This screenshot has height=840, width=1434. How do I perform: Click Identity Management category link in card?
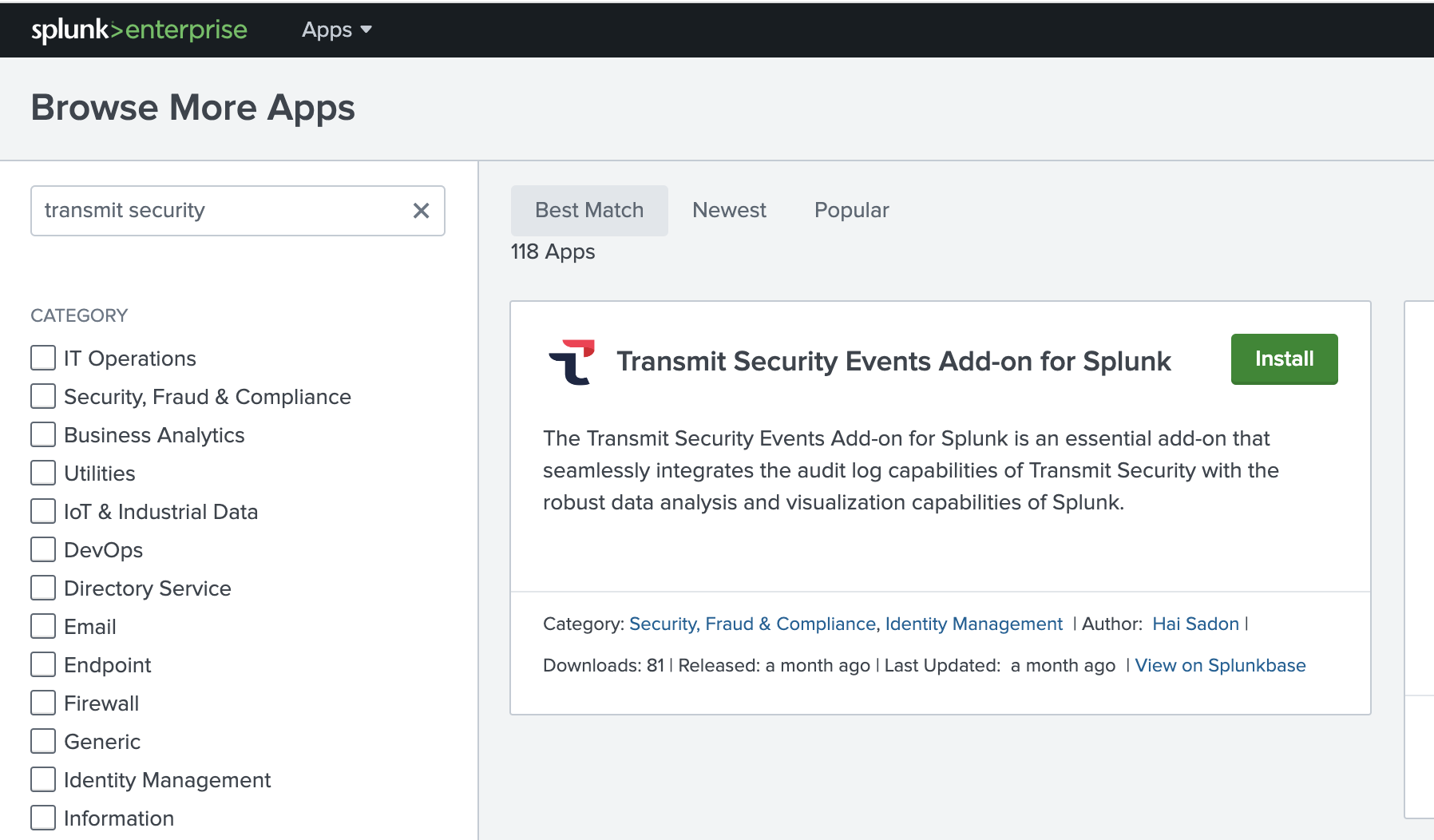pyautogui.click(x=973, y=624)
